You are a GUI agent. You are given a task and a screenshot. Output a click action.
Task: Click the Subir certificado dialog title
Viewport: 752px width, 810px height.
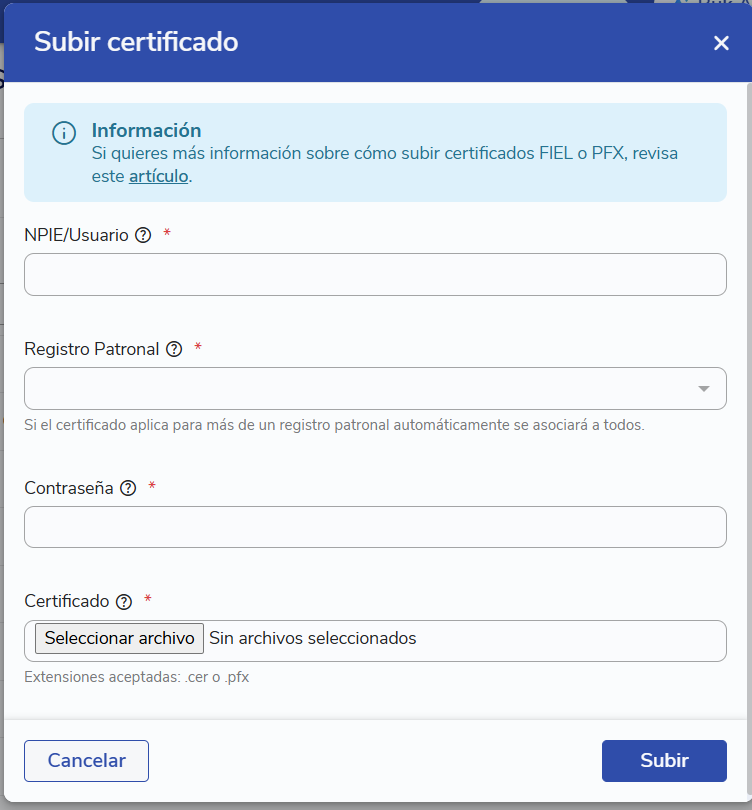point(136,42)
